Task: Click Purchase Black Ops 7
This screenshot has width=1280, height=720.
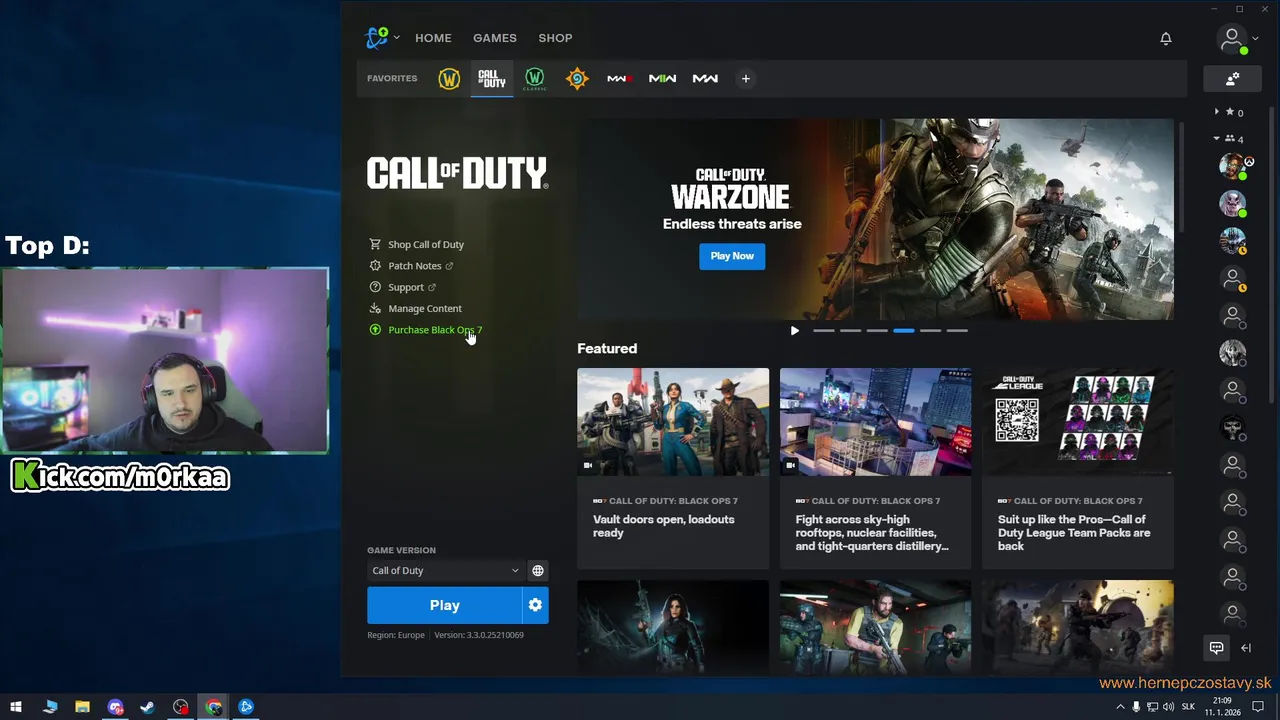Action: [x=435, y=330]
